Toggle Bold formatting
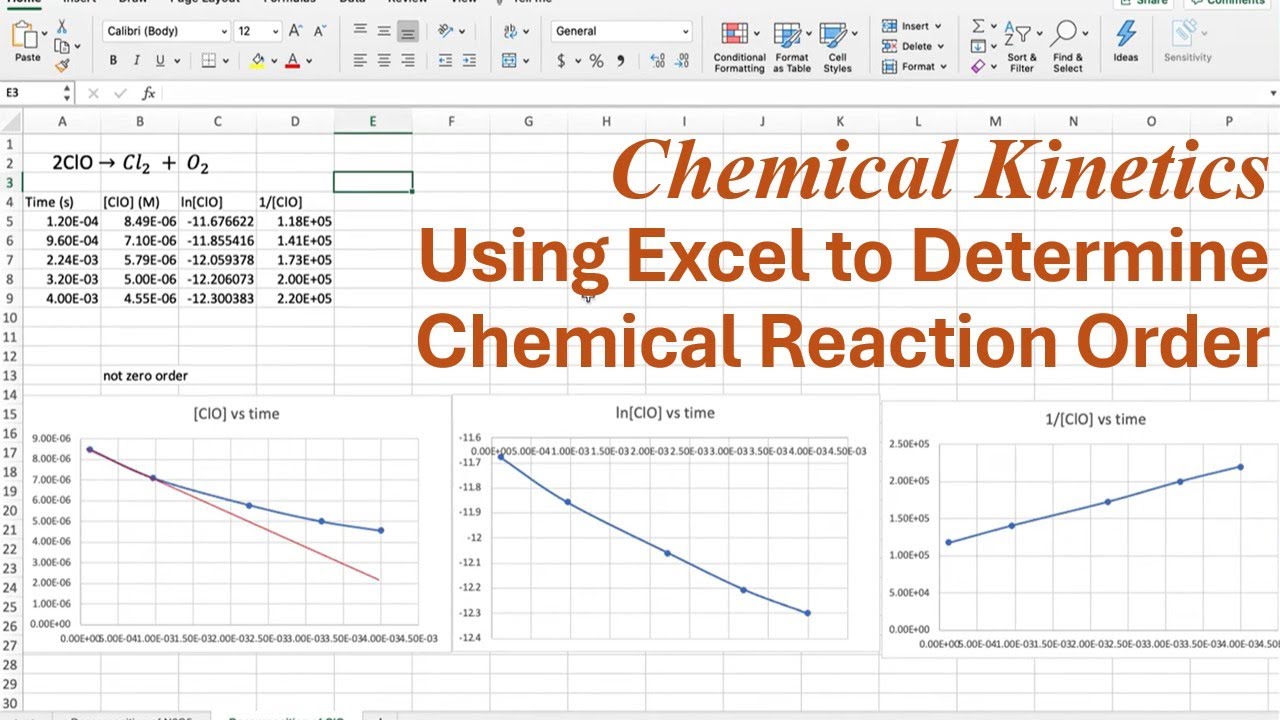Screen dimensions: 1280x720 113,61
